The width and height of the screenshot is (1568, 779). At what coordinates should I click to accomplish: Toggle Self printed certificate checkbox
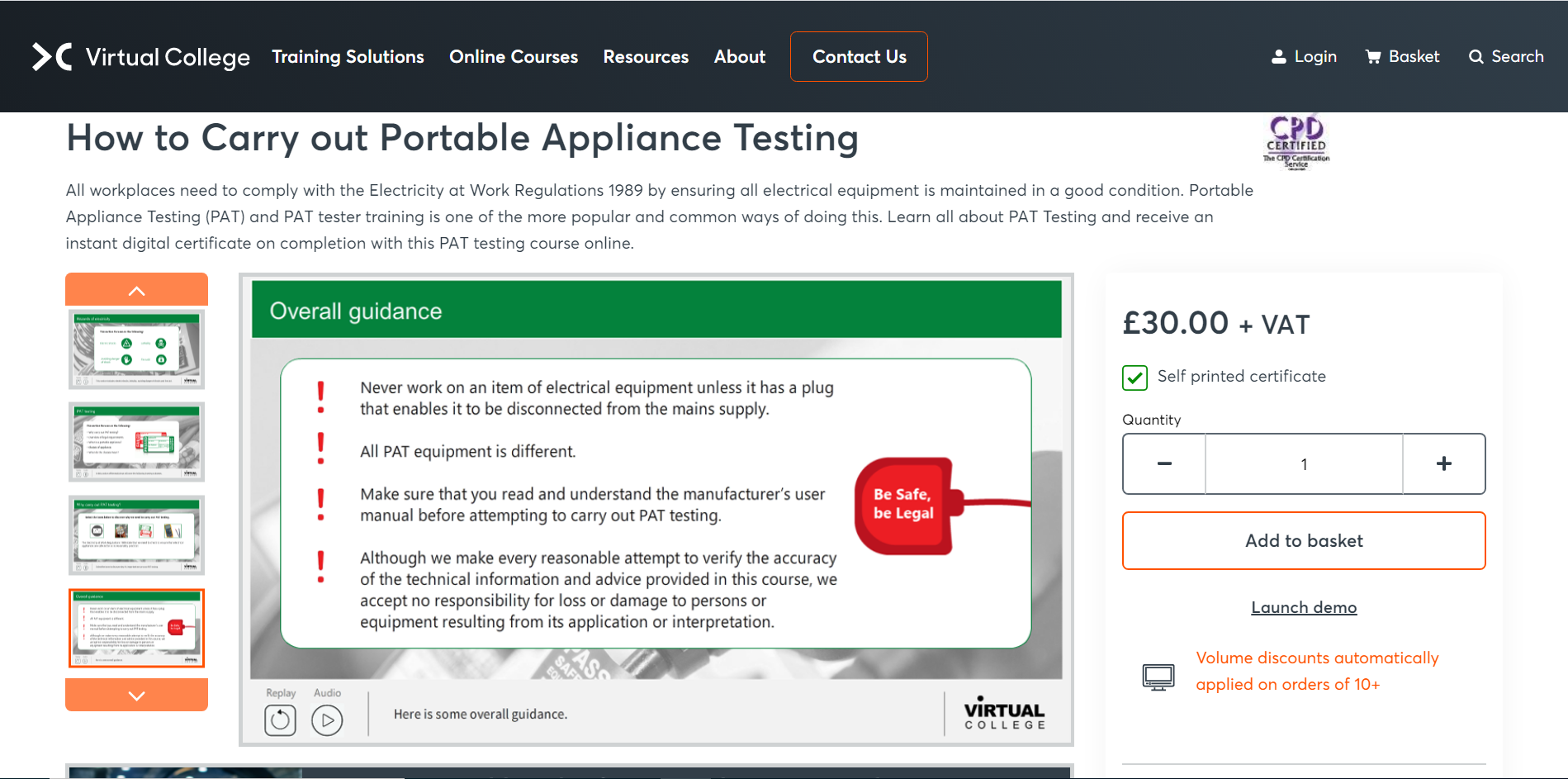click(x=1135, y=378)
